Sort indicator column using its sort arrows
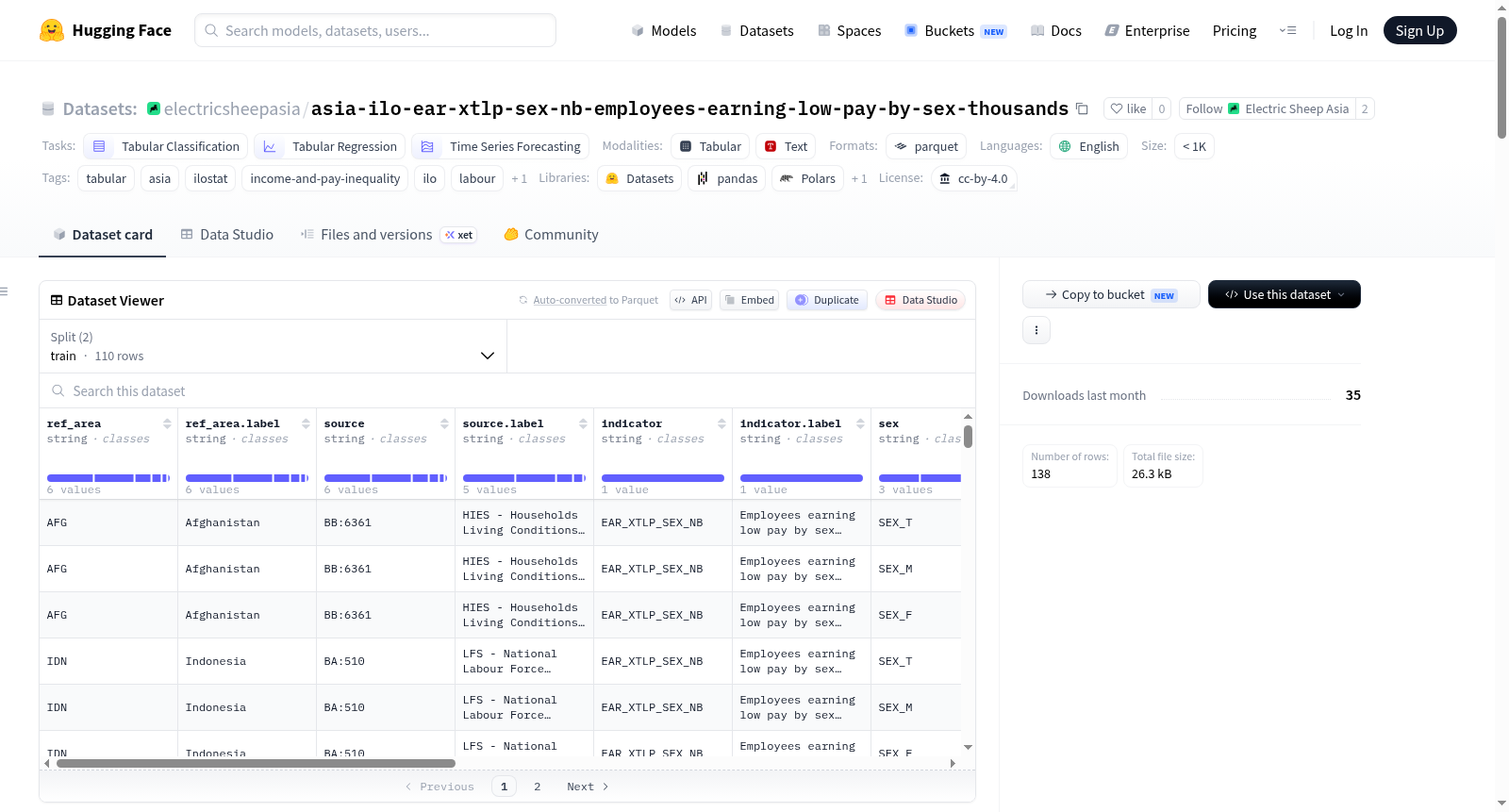1509x812 pixels. (721, 423)
